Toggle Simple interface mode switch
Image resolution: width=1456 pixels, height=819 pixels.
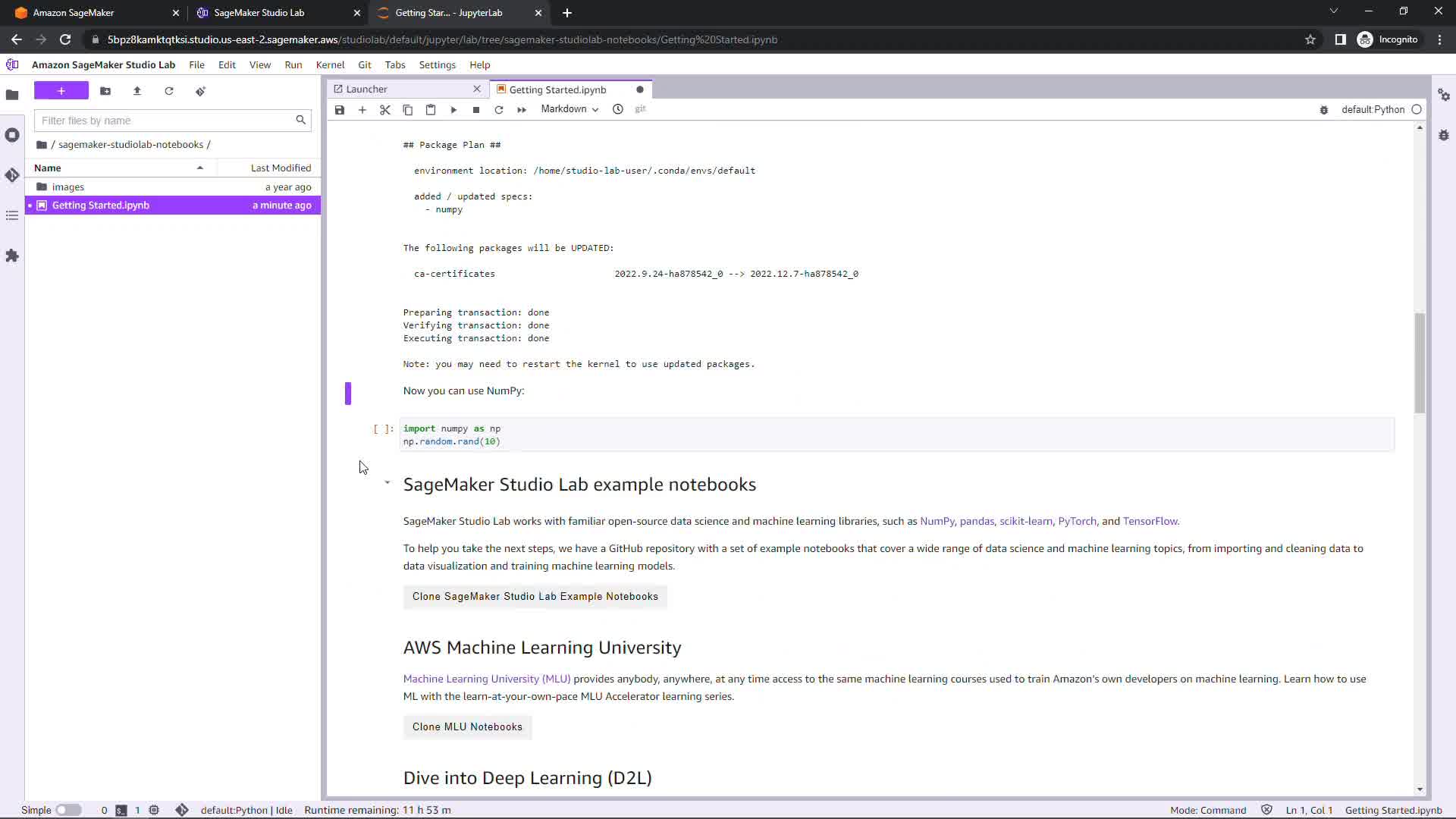coord(68,810)
